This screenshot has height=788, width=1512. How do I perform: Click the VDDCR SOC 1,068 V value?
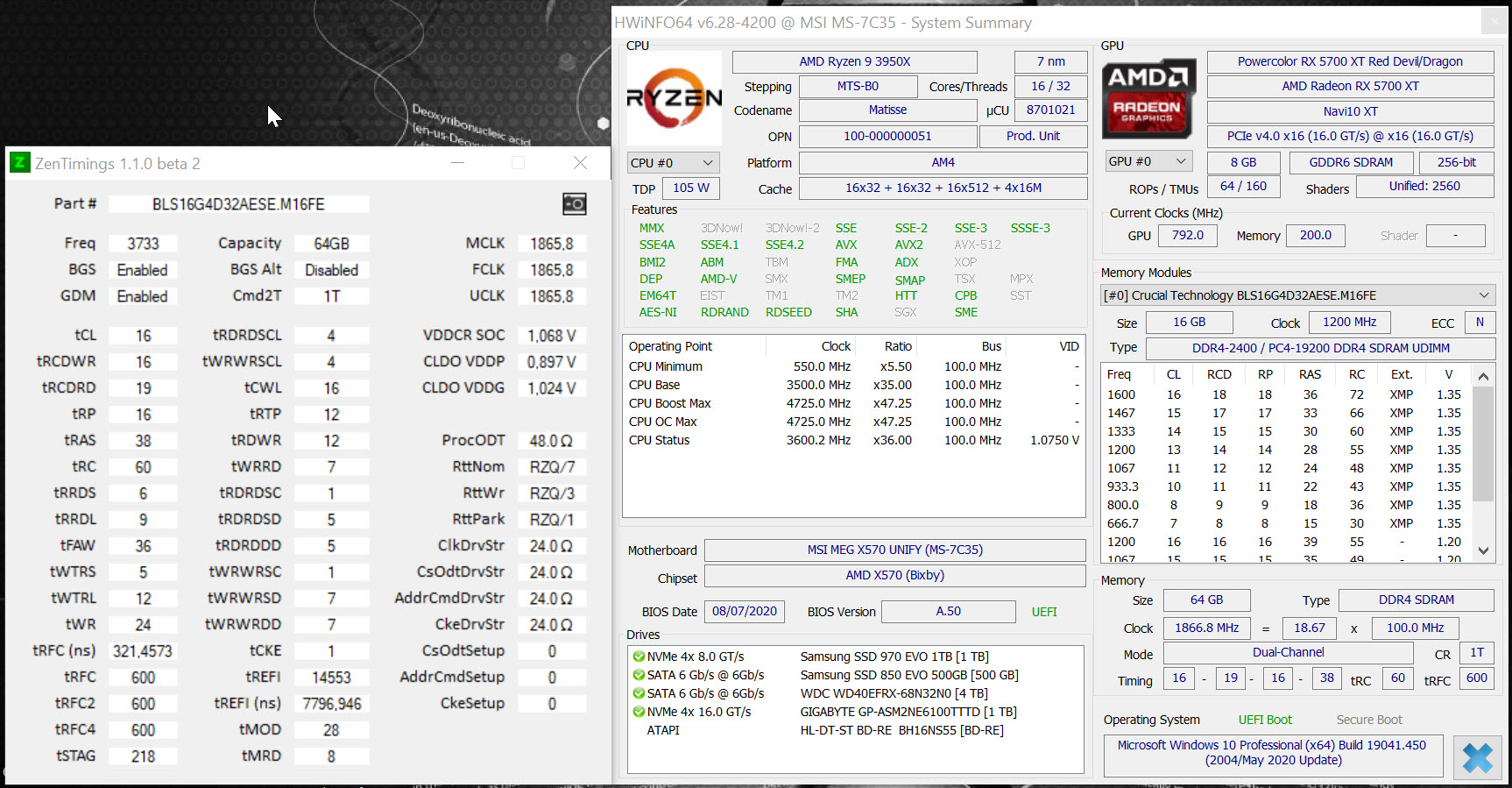click(x=551, y=336)
